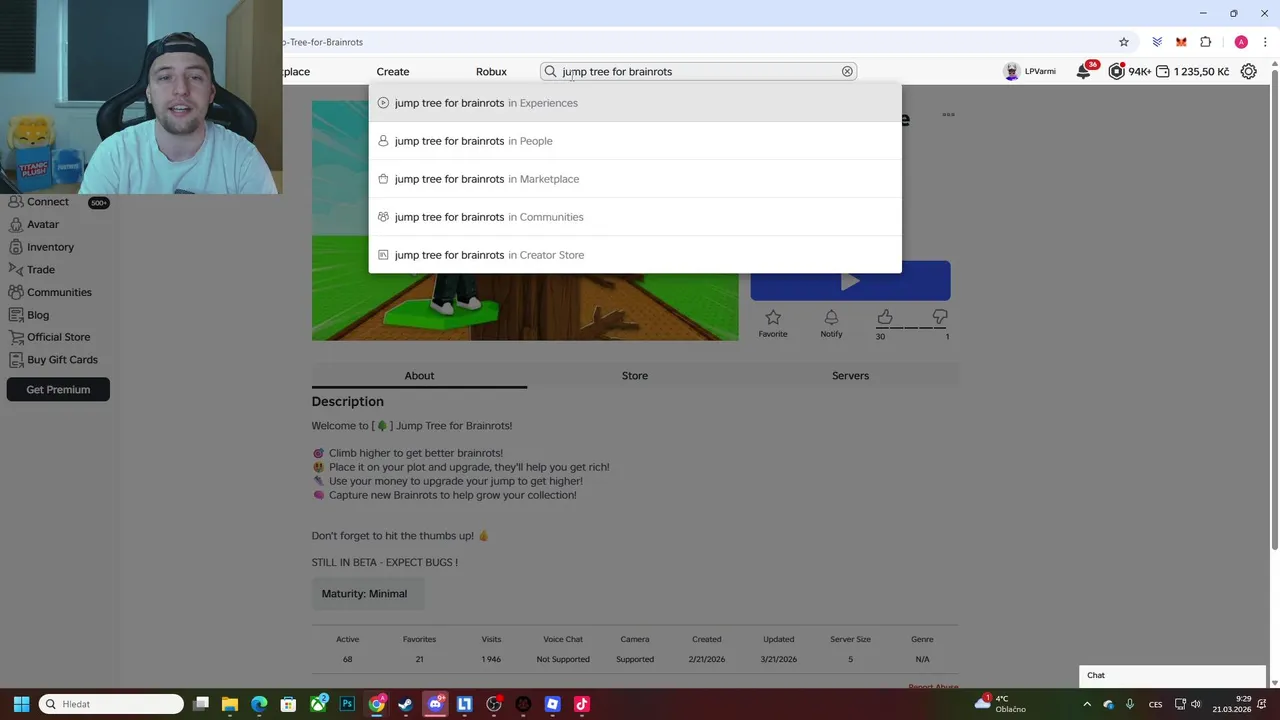Click the blue layered-chevrons extension icon

(1157, 42)
